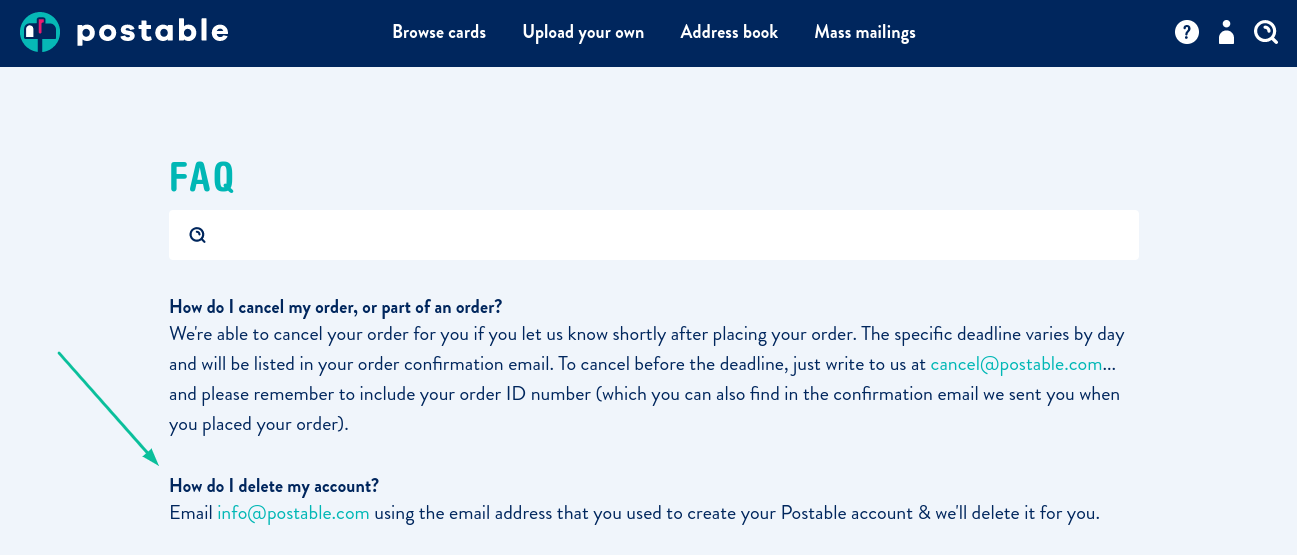
Task: Click the delete account answer sentence
Action: (634, 514)
